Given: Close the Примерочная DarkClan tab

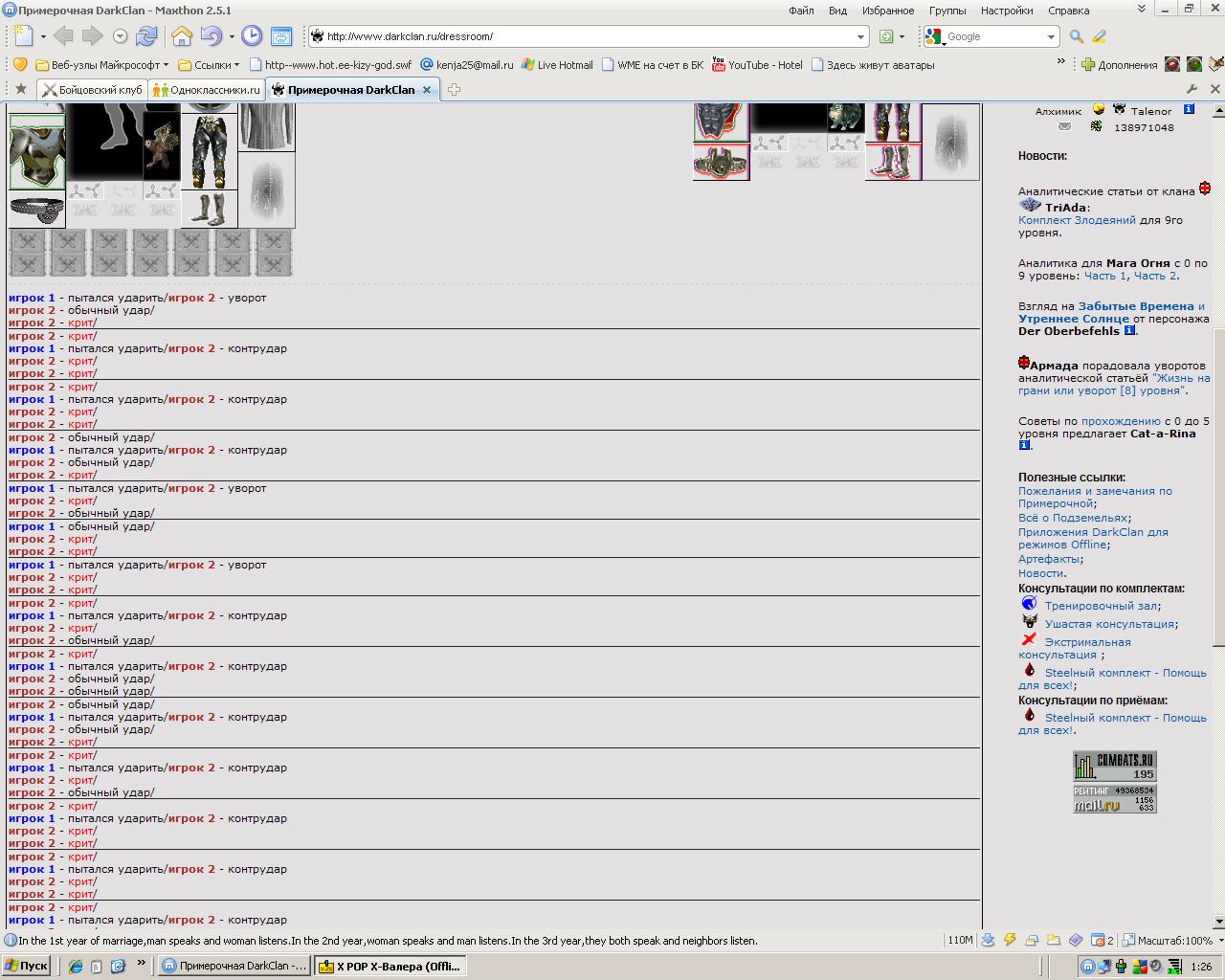Looking at the screenshot, I should point(428,89).
